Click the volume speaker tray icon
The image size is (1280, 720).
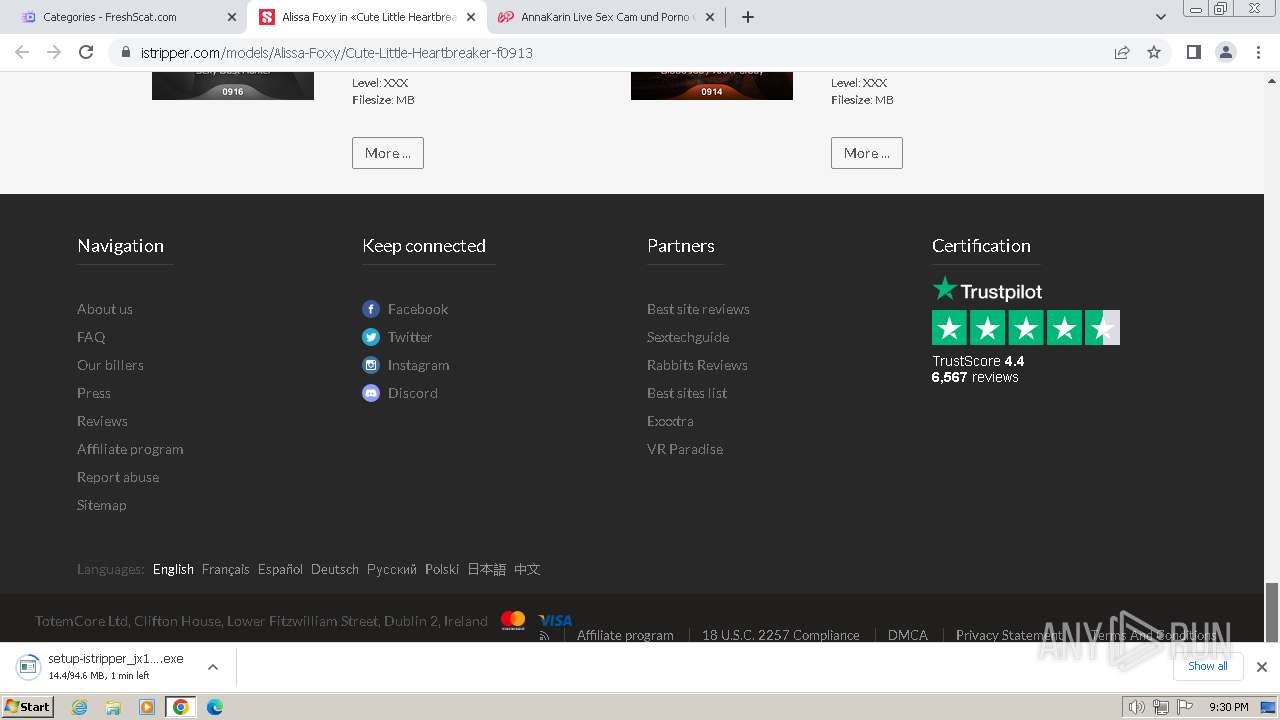click(1136, 707)
